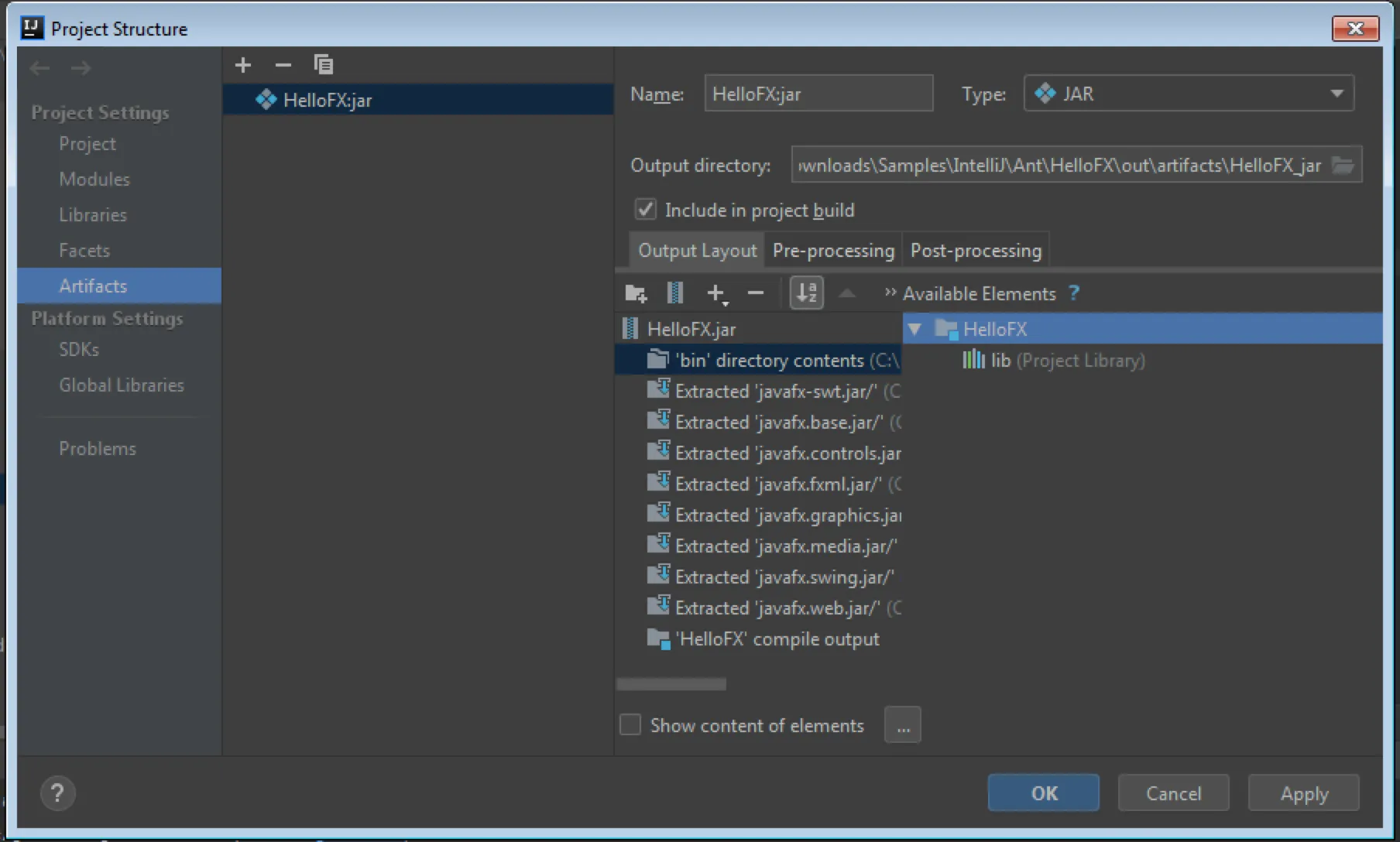Image resolution: width=1400 pixels, height=842 pixels.
Task: Open Project settings section
Action: pos(87,144)
